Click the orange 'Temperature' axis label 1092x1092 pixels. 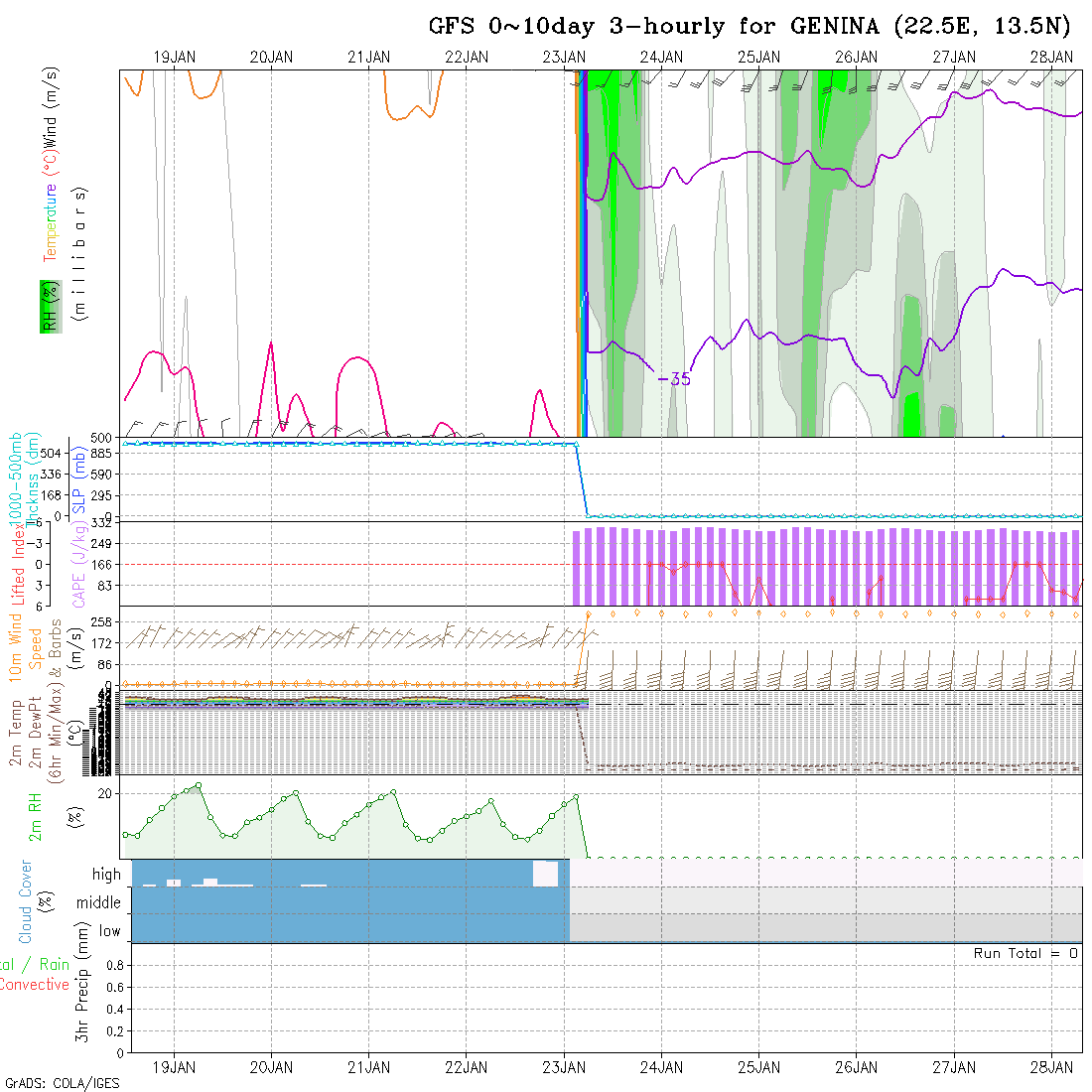pyautogui.click(x=50, y=222)
